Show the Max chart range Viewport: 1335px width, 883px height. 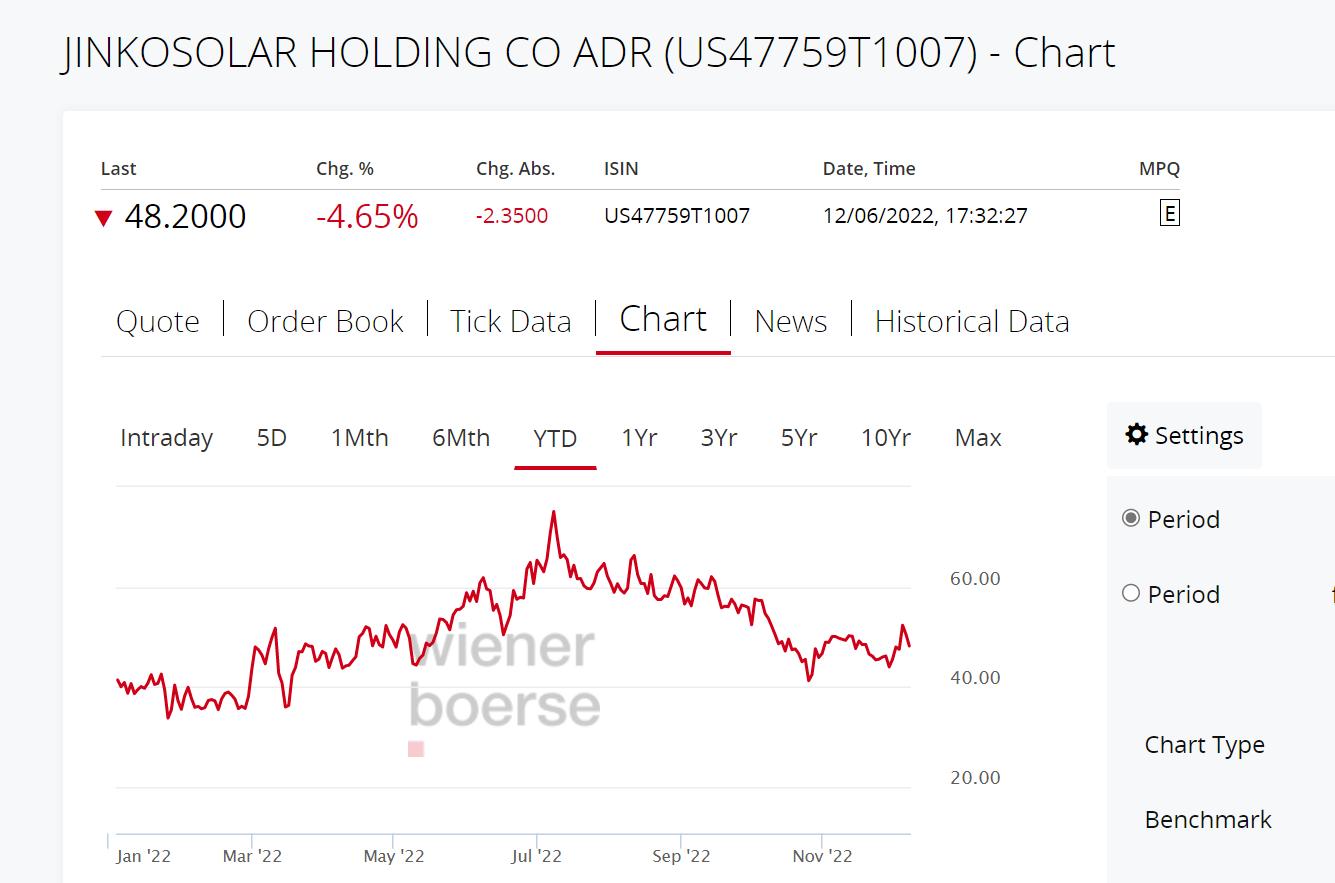click(x=978, y=438)
